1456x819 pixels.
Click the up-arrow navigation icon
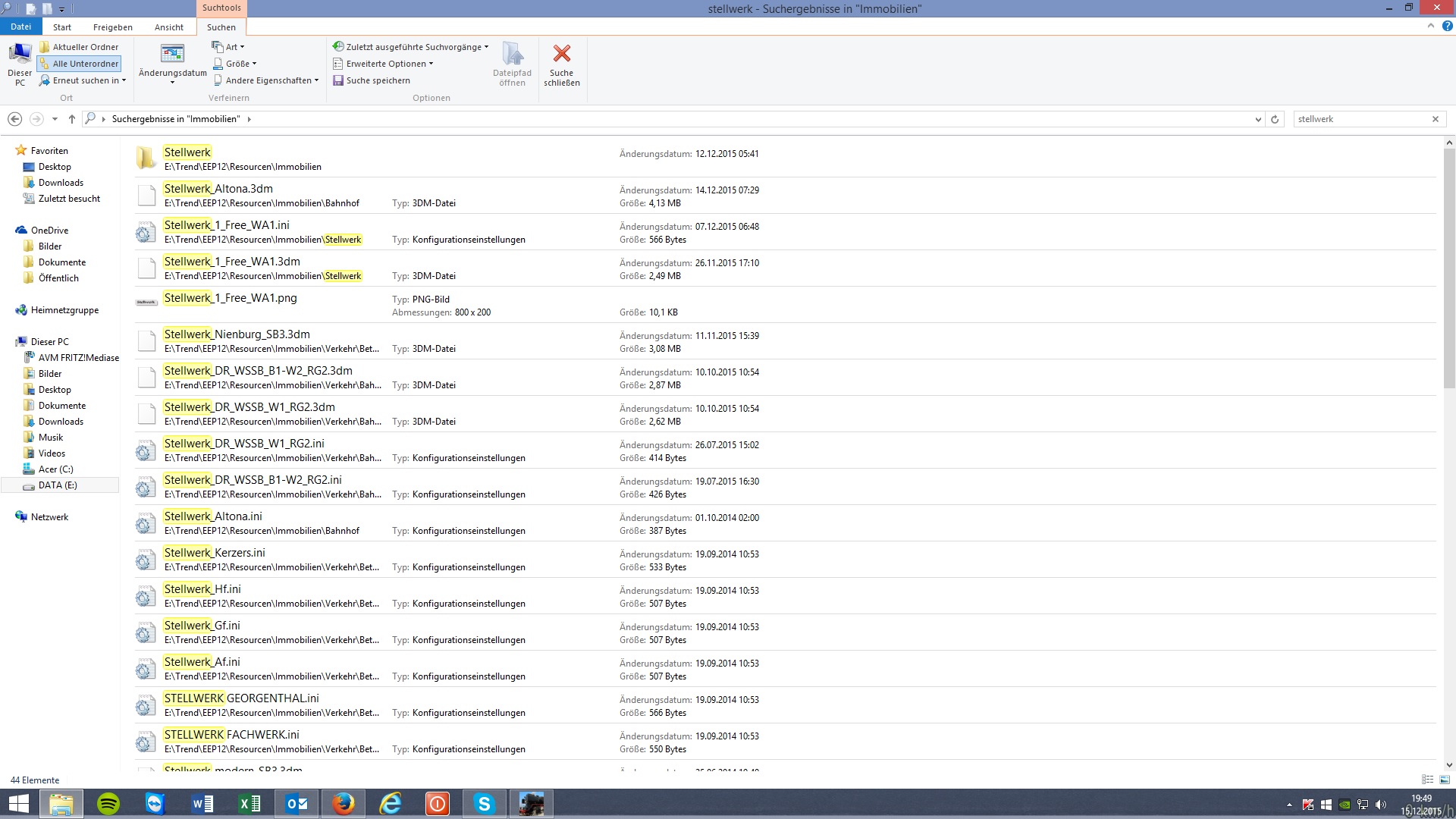click(x=72, y=119)
